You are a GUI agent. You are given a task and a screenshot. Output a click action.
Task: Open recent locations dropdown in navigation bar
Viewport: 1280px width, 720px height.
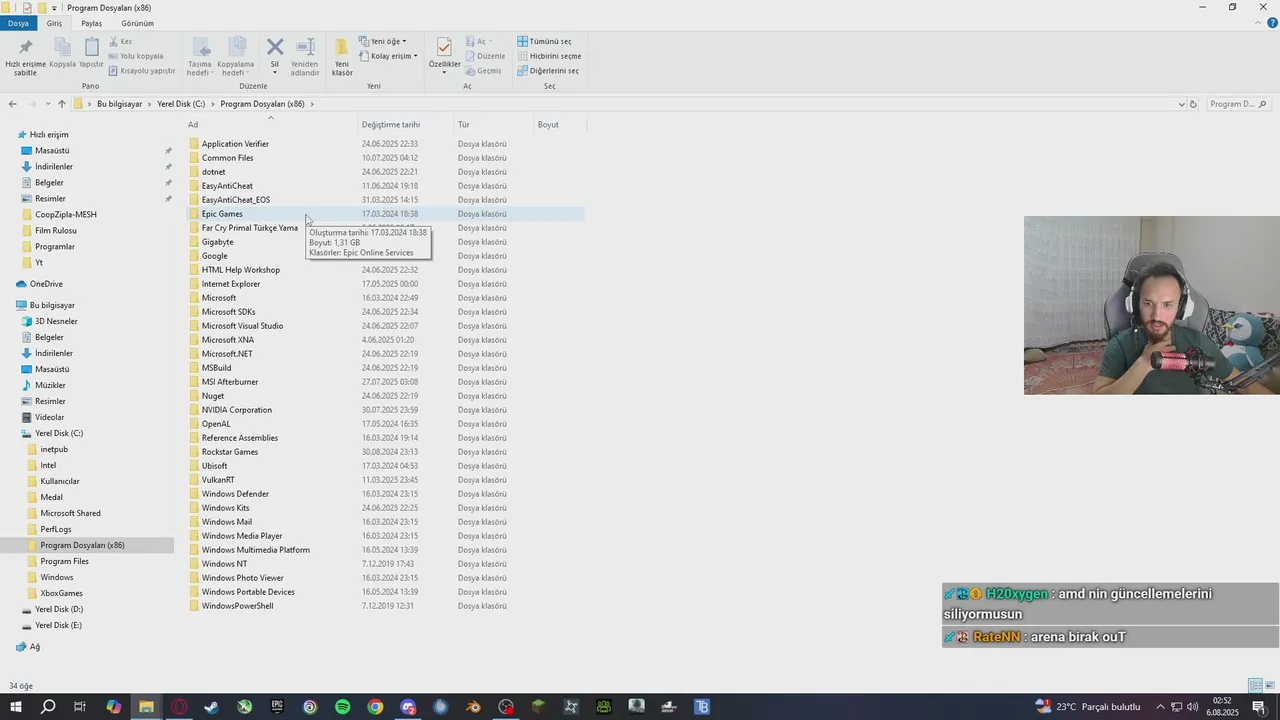pyautogui.click(x=47, y=104)
